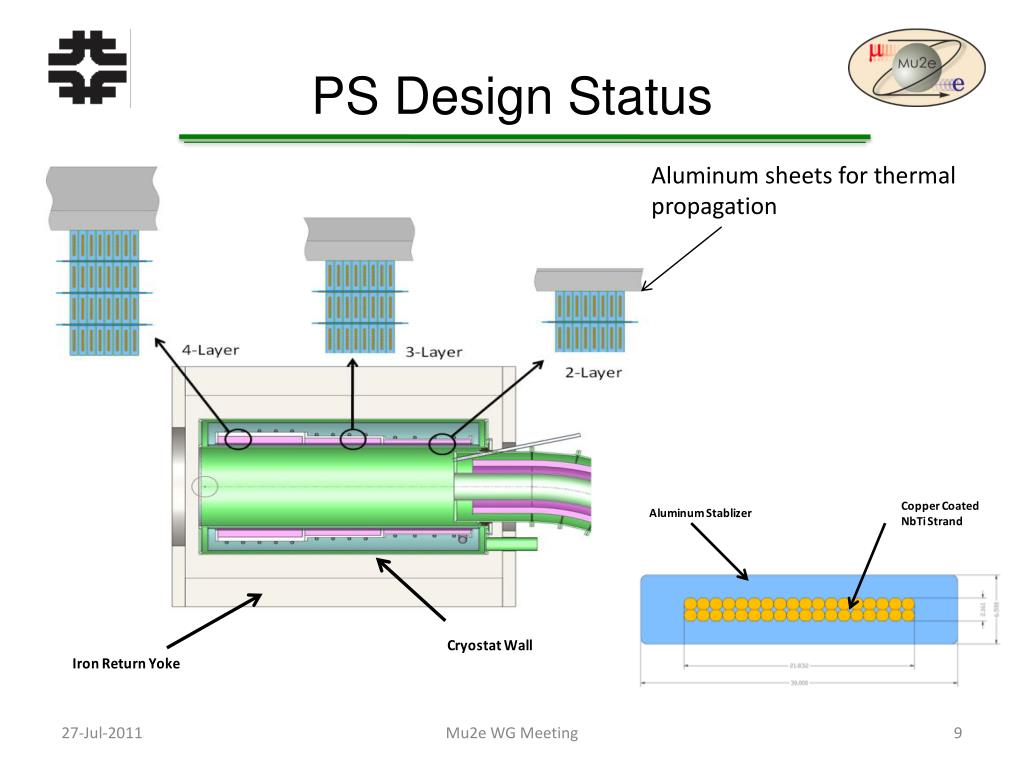
Task: Click the 3-Layer coil cross-section diagram
Action: (x=359, y=285)
